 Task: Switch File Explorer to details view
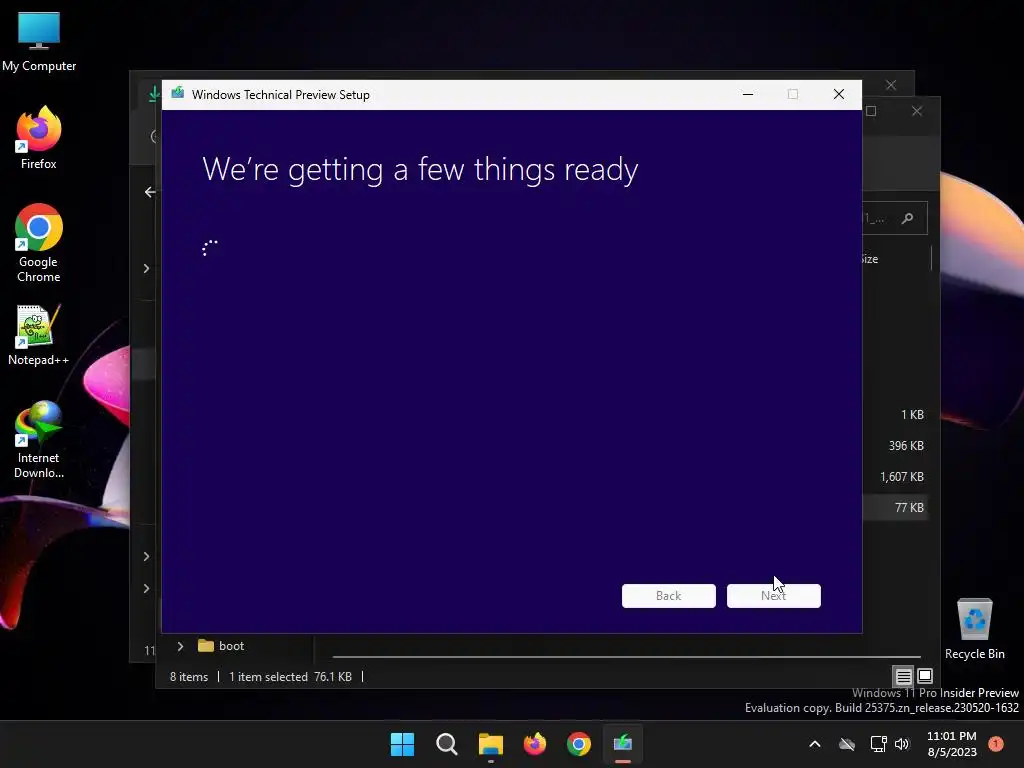903,676
